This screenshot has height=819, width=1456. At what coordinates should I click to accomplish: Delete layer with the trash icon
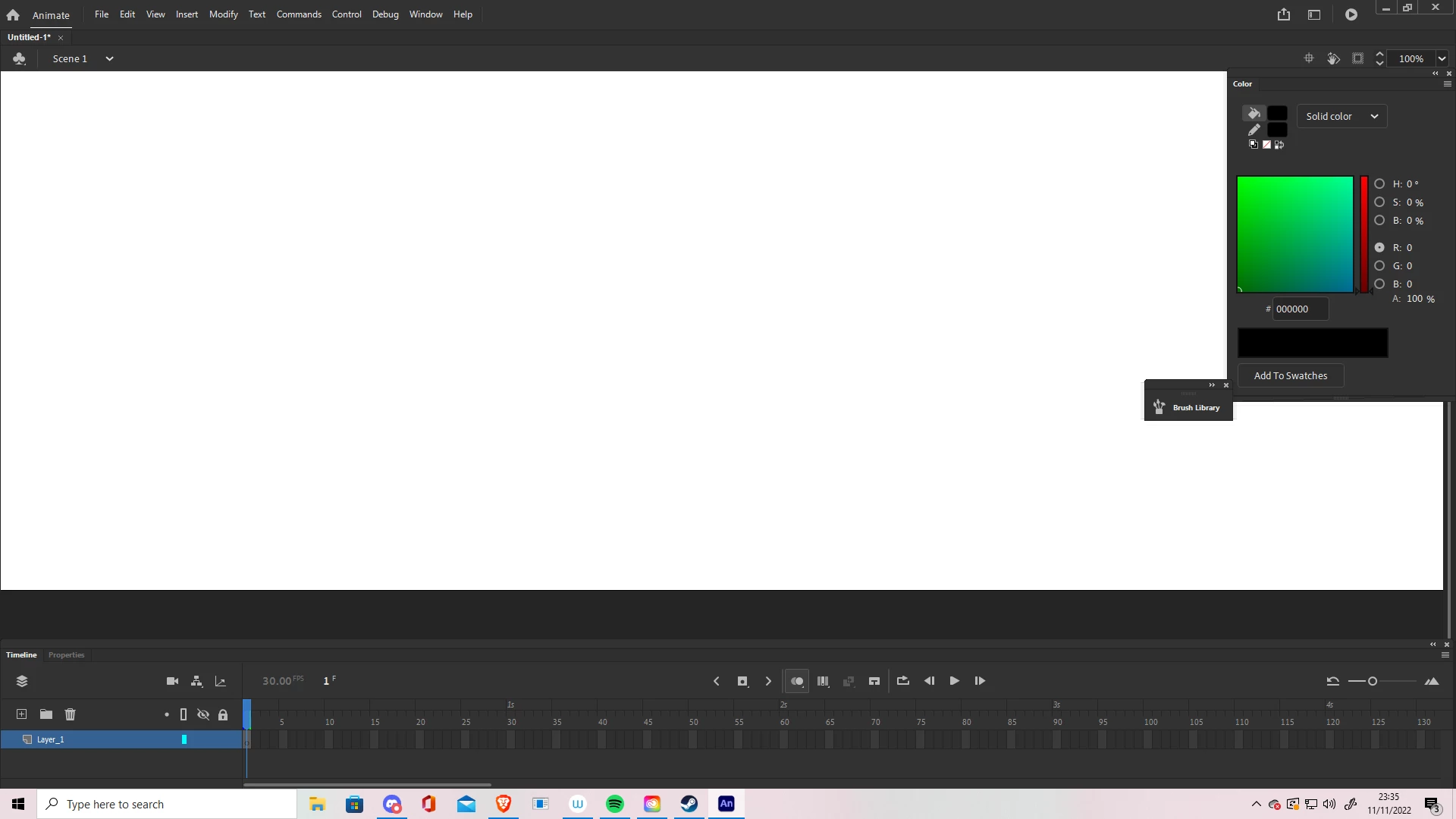pyautogui.click(x=71, y=714)
